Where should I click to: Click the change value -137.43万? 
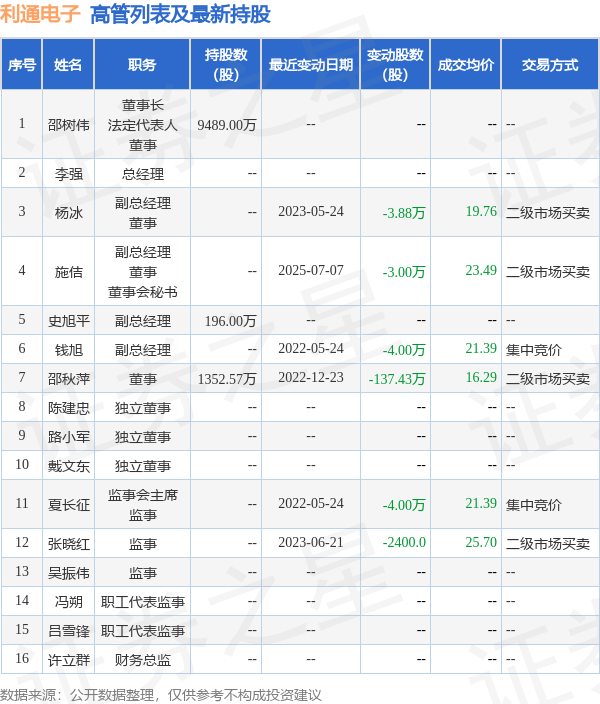[397, 379]
